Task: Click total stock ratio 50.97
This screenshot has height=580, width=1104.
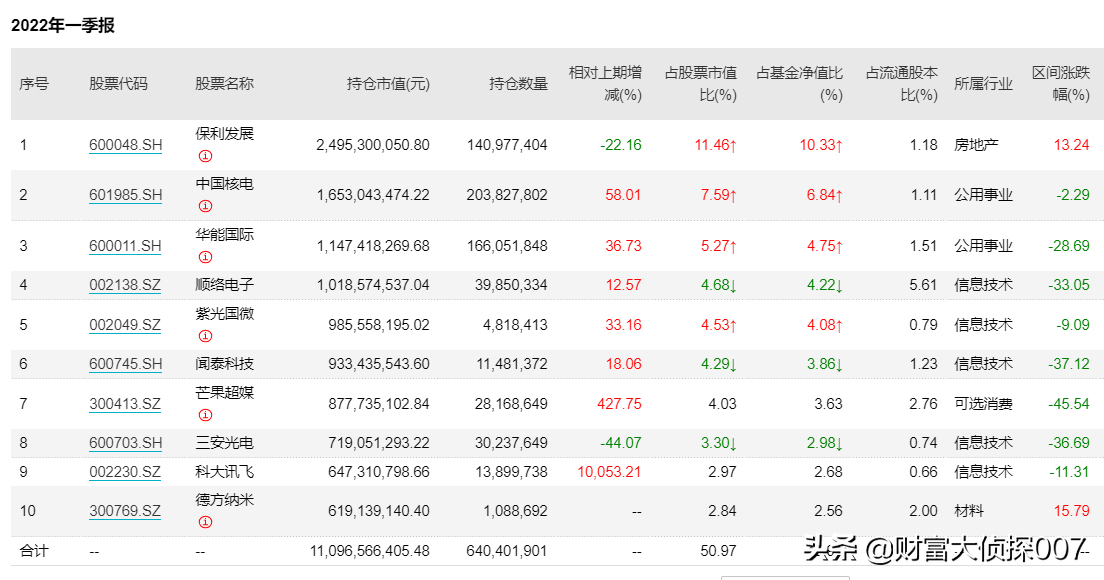Action: pyautogui.click(x=719, y=550)
